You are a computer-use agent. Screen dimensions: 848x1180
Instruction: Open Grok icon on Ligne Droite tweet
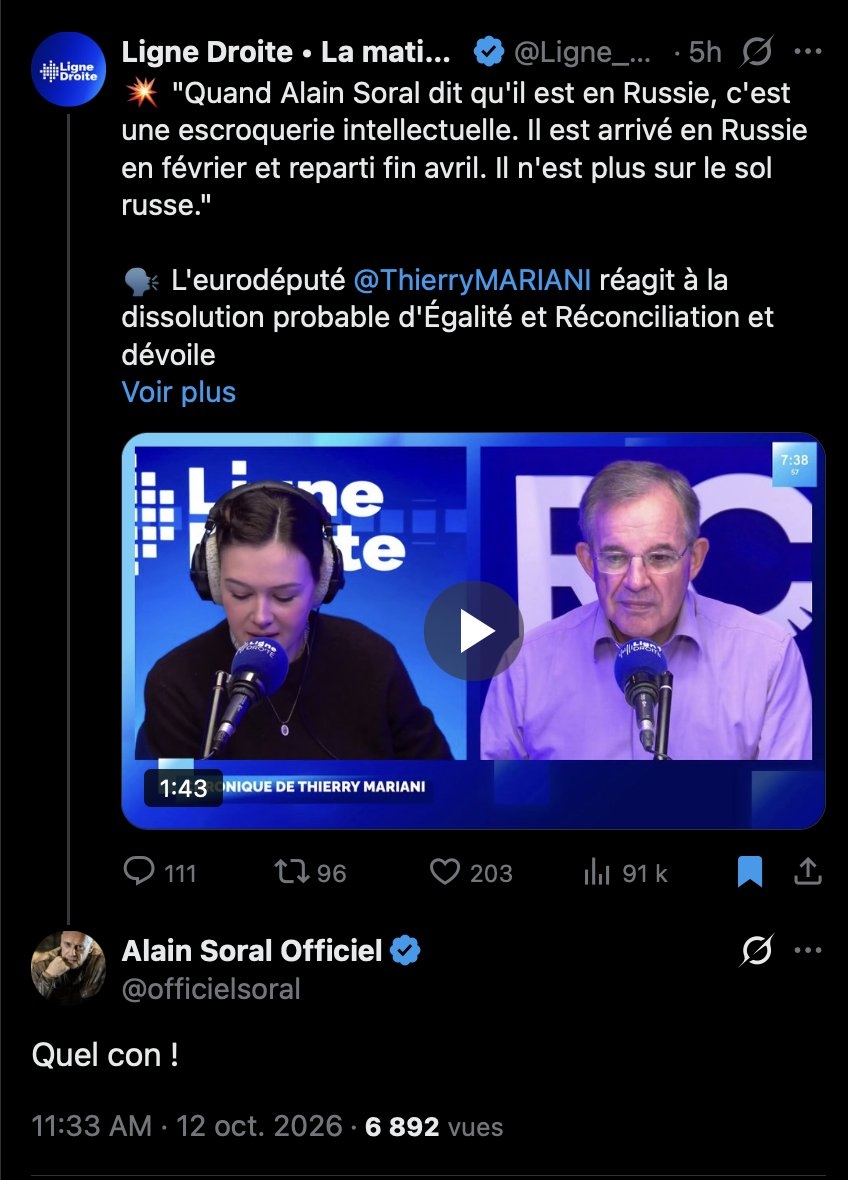click(756, 52)
